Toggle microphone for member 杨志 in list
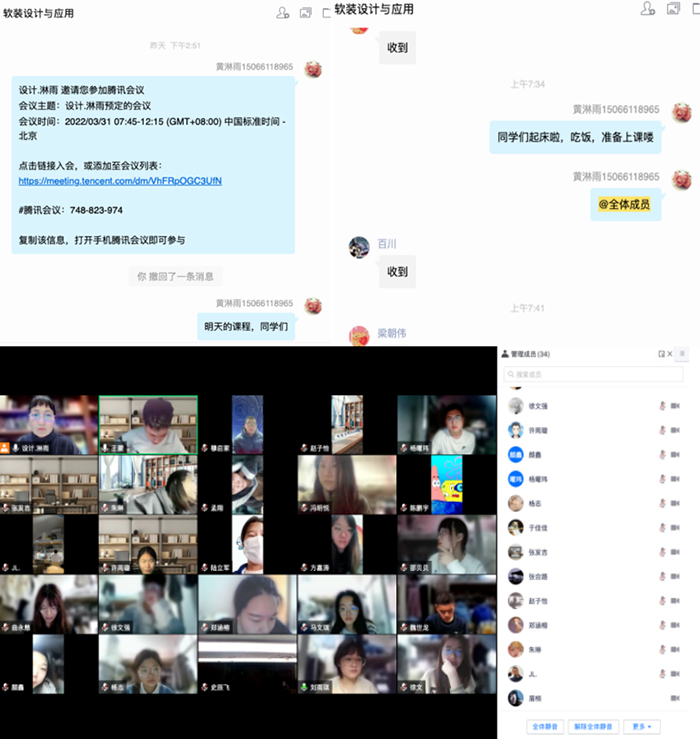 point(662,503)
